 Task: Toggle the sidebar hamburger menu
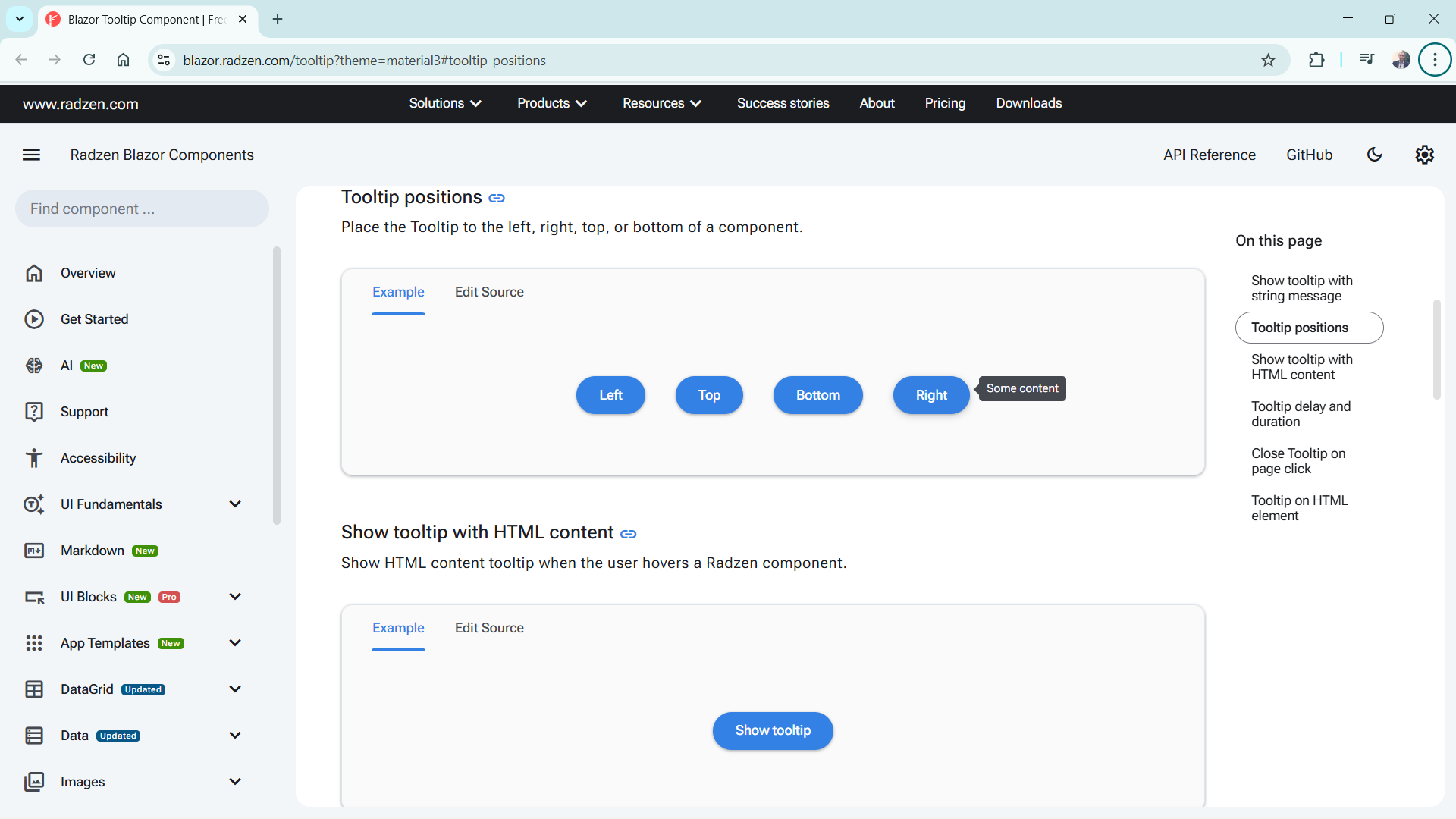[x=31, y=155]
